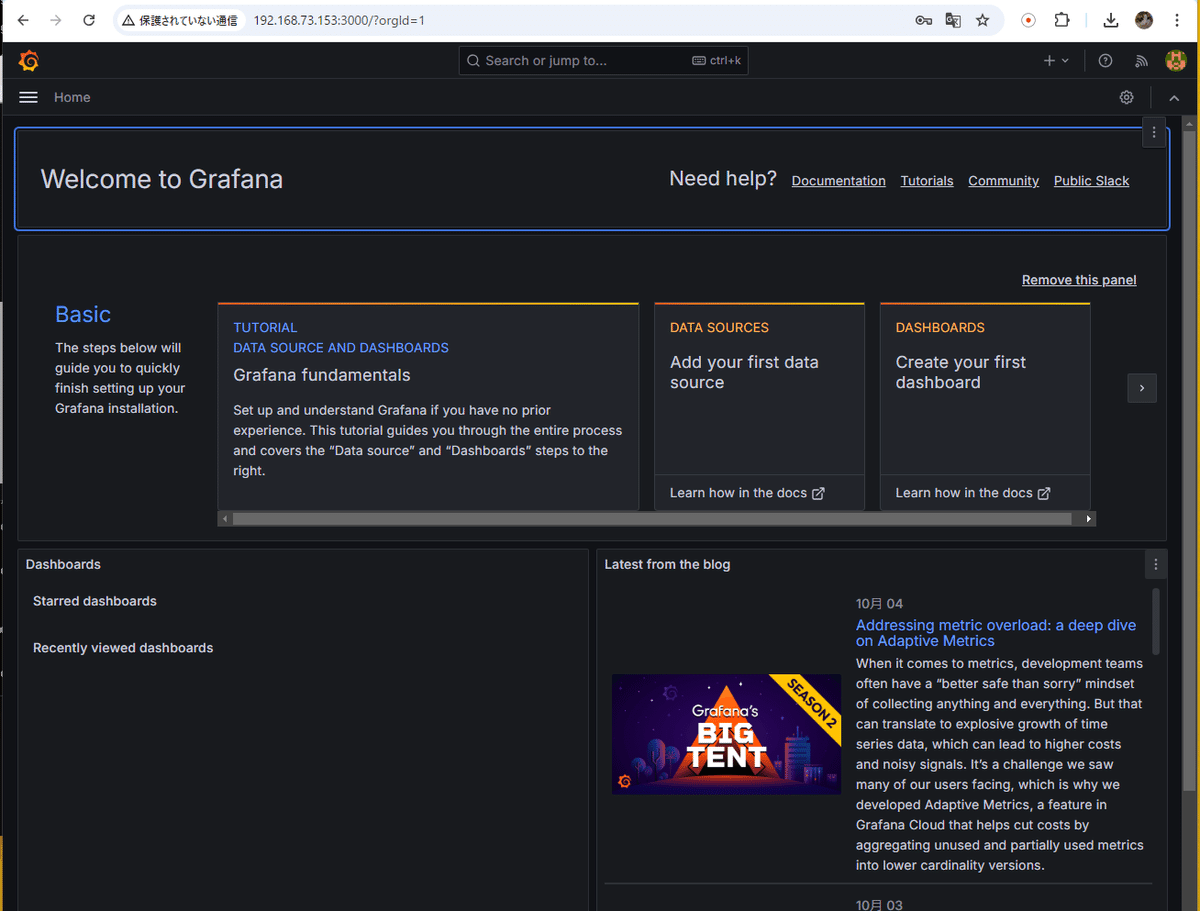Click the Big Tent blog thumbnail
Screen dimensions: 1200x911
click(x=726, y=734)
